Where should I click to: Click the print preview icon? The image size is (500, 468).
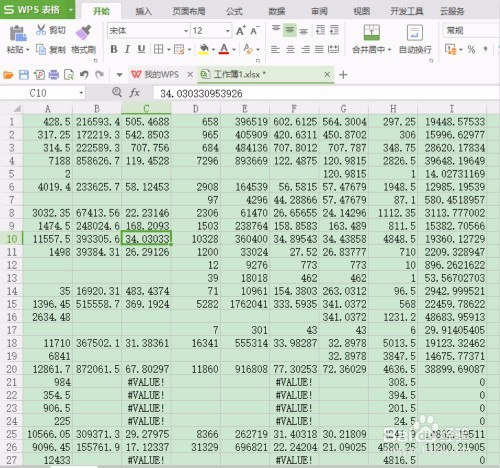(69, 75)
